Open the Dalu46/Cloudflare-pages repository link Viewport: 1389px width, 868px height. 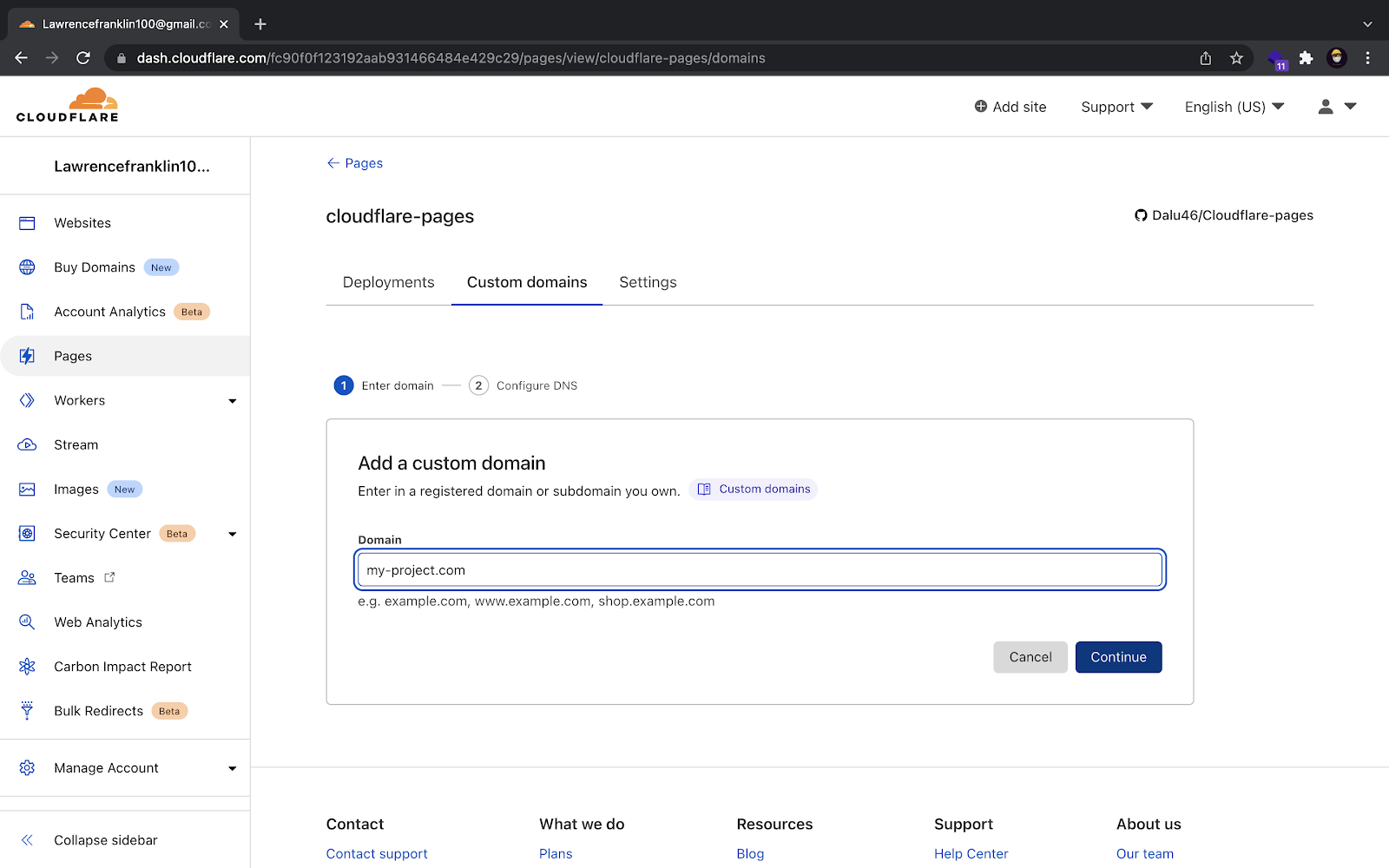pyautogui.click(x=1232, y=215)
